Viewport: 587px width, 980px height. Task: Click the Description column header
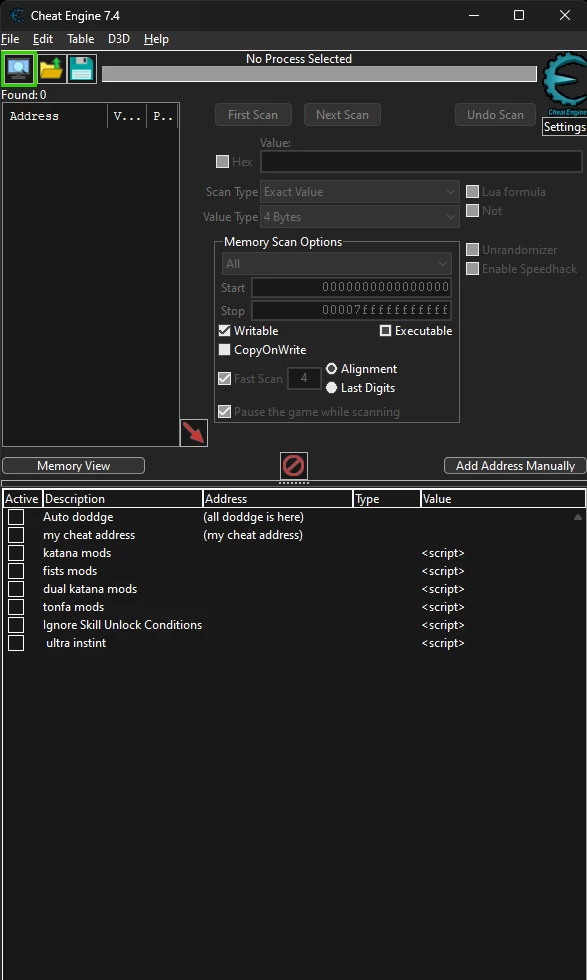coord(123,499)
